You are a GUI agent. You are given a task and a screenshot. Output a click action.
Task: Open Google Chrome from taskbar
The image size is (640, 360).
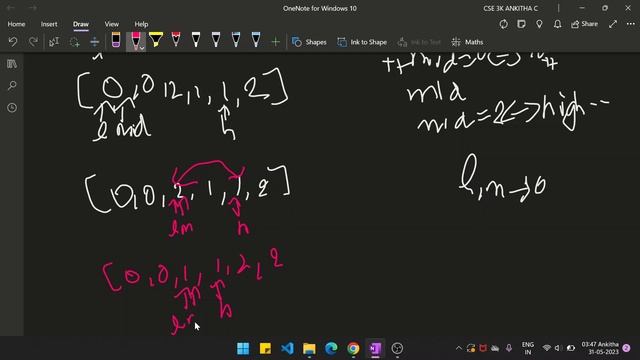pos(353,348)
